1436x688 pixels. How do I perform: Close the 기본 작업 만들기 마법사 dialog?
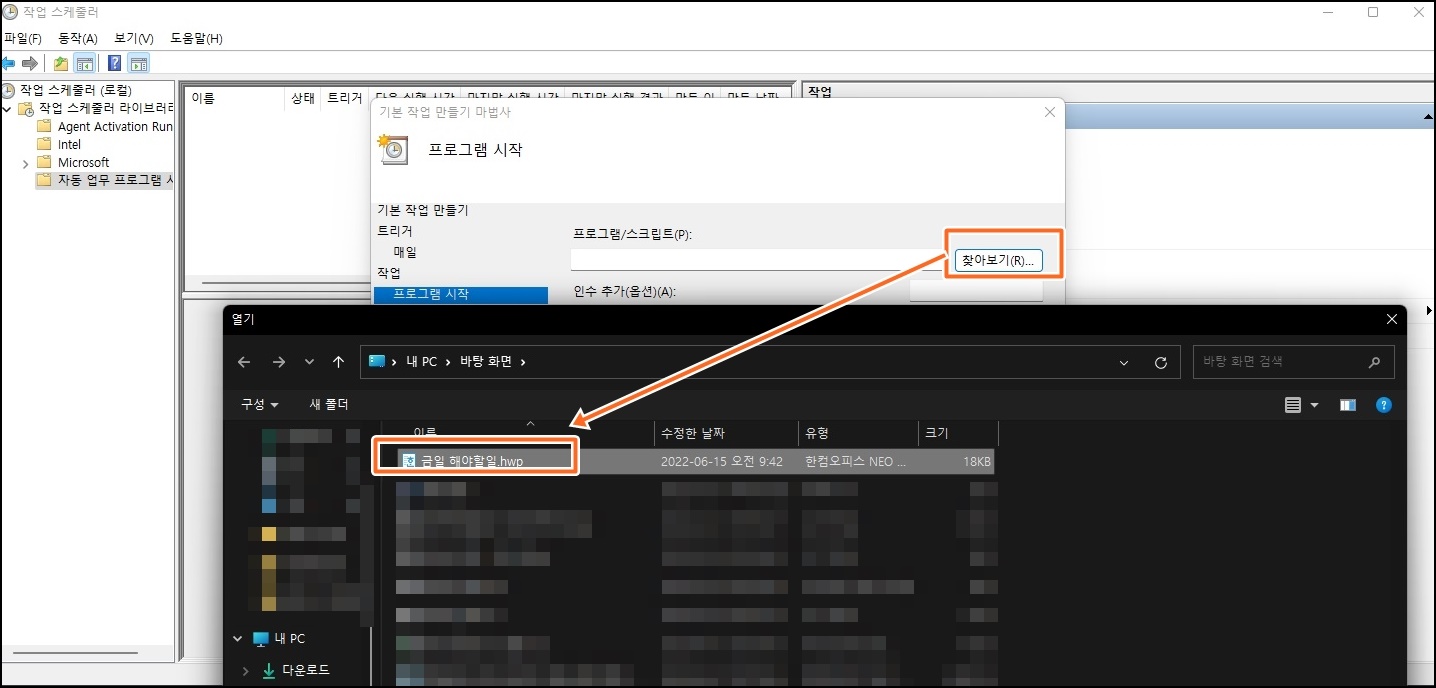click(x=1049, y=112)
